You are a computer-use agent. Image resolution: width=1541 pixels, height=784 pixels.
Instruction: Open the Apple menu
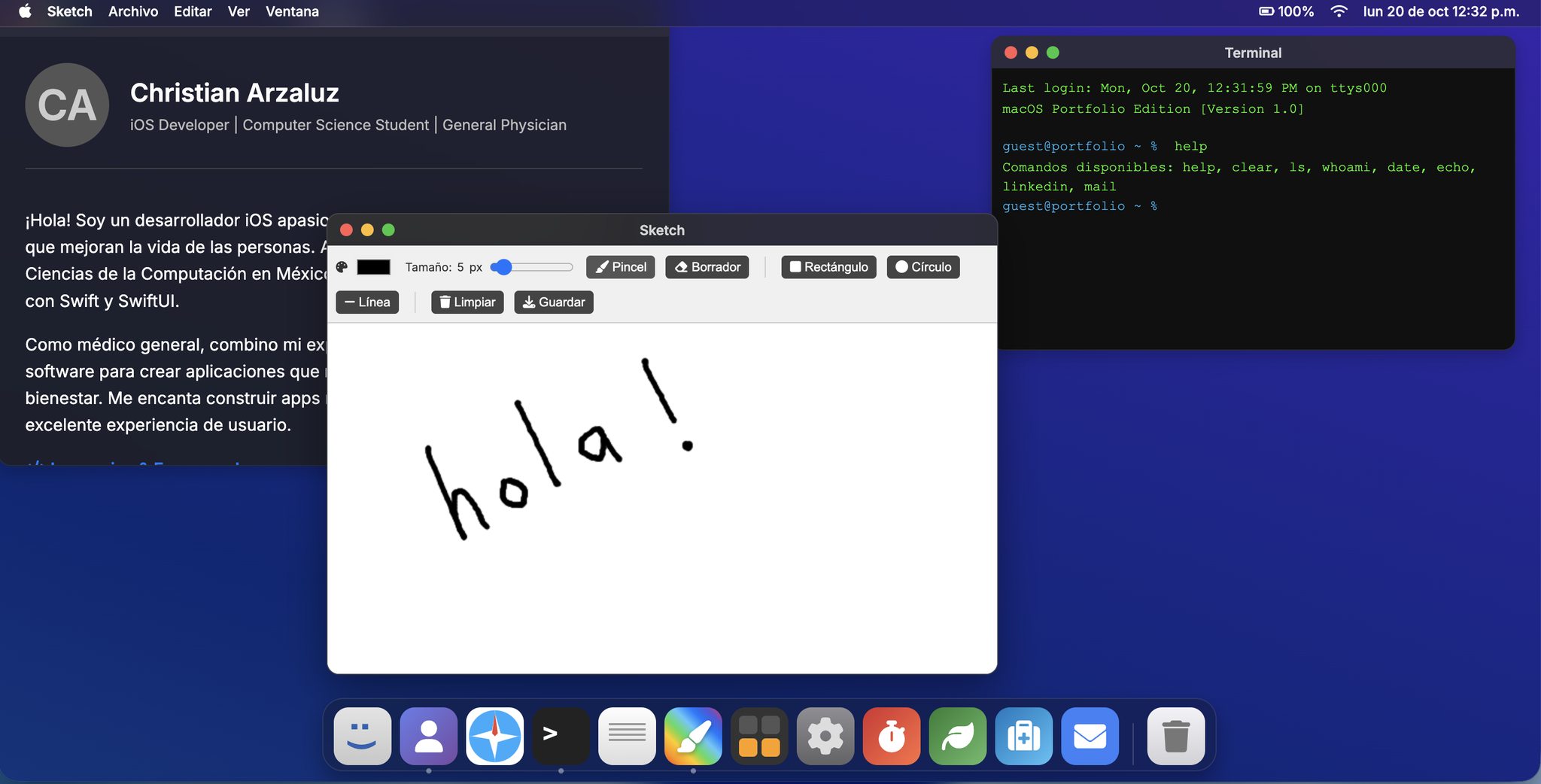coord(25,11)
